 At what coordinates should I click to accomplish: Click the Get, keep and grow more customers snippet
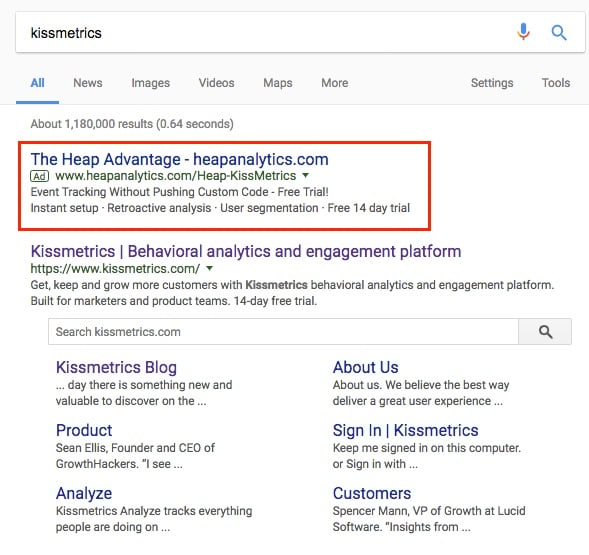(292, 285)
